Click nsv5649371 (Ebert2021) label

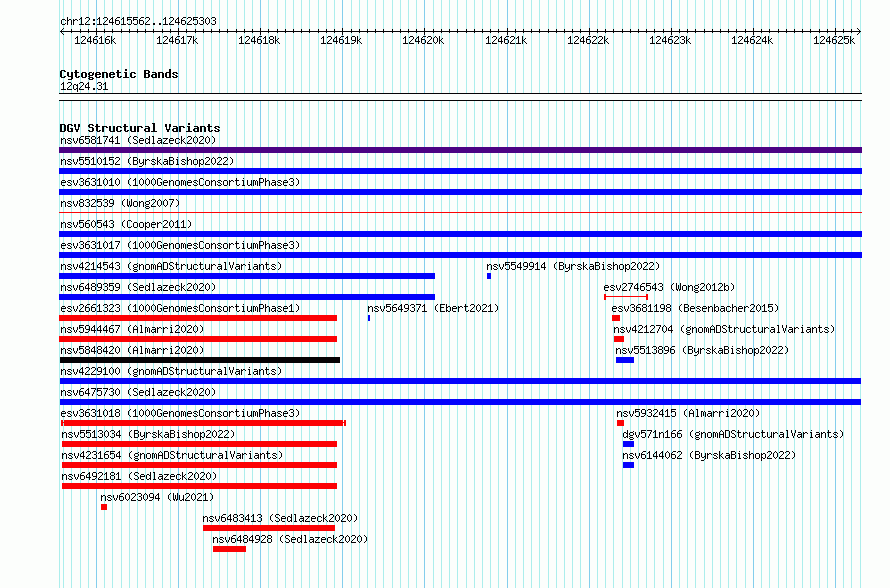433,308
